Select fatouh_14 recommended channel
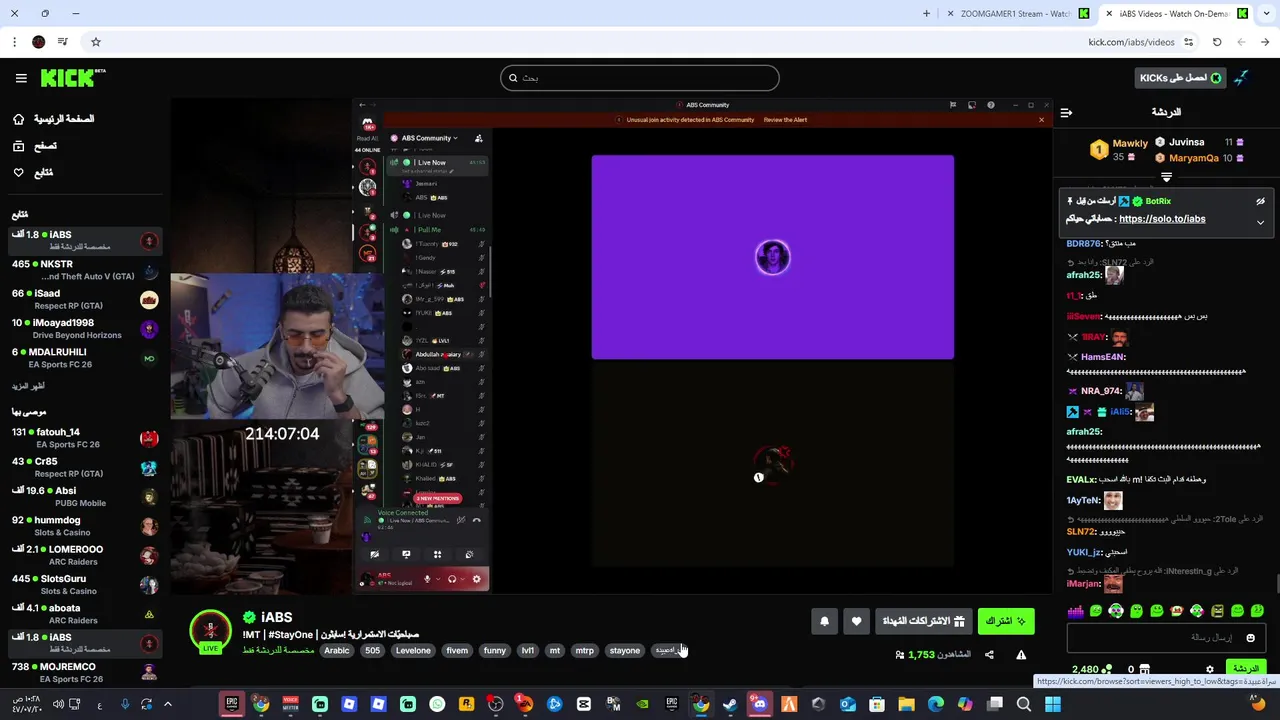This screenshot has height=720, width=1280. [x=85, y=438]
